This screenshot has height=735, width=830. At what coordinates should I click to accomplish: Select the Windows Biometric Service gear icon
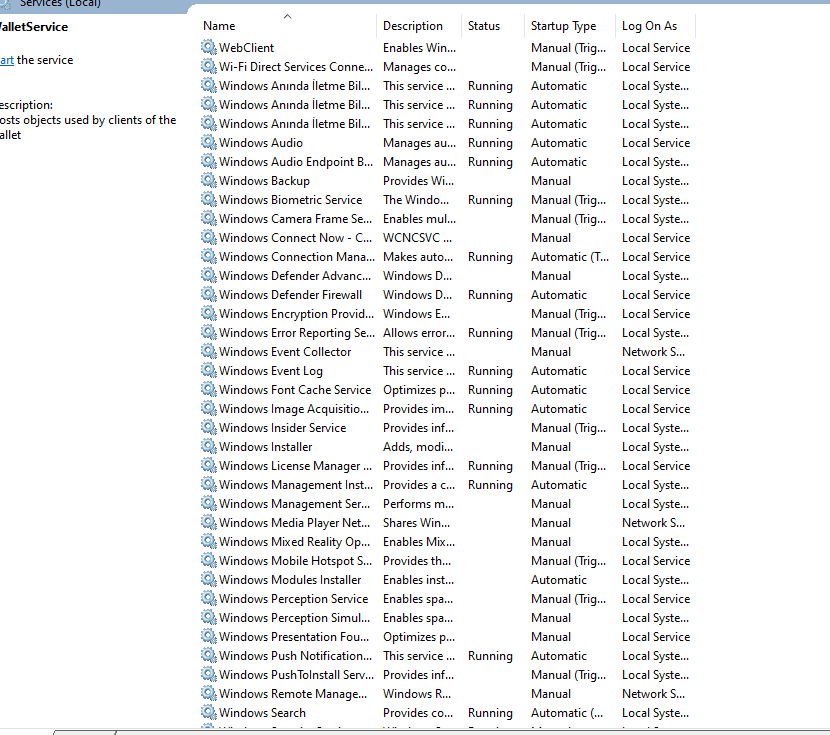click(209, 200)
